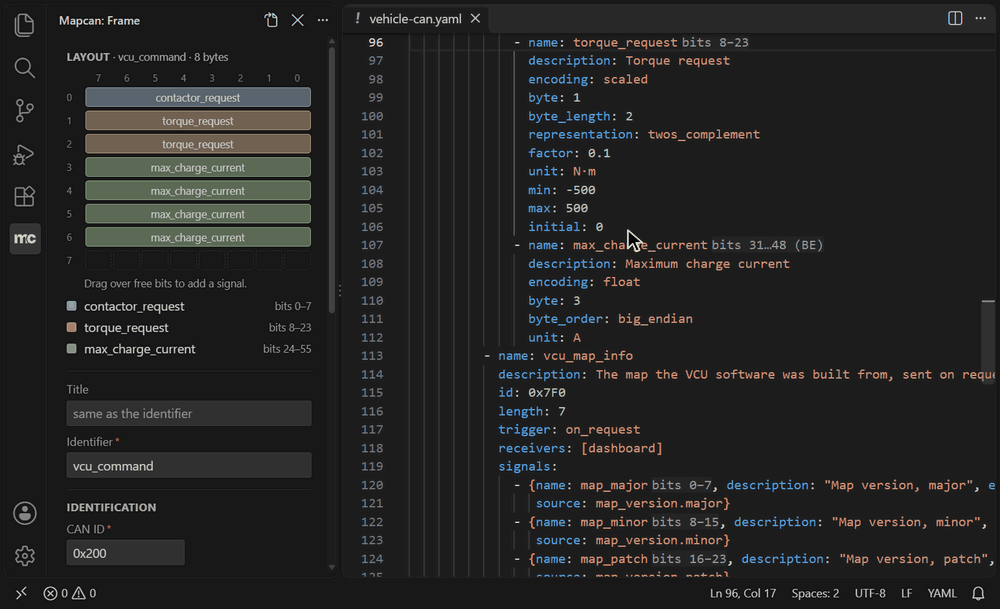Select torque_request block in byte 2 row
1000x609 pixels.
[198, 144]
